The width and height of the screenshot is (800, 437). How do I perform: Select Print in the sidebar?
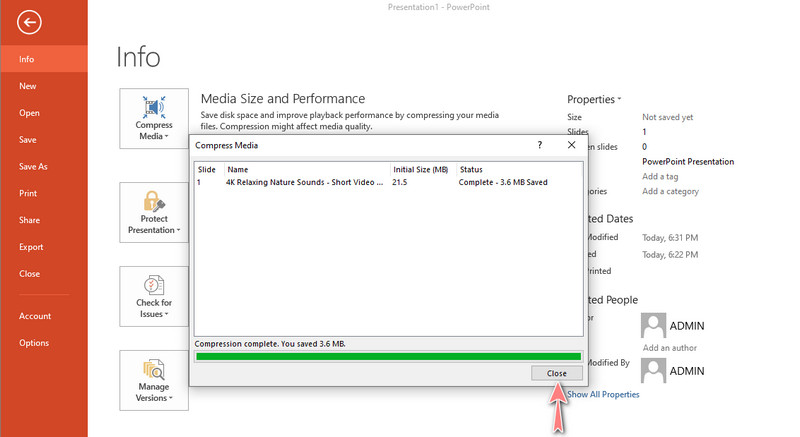tap(28, 193)
